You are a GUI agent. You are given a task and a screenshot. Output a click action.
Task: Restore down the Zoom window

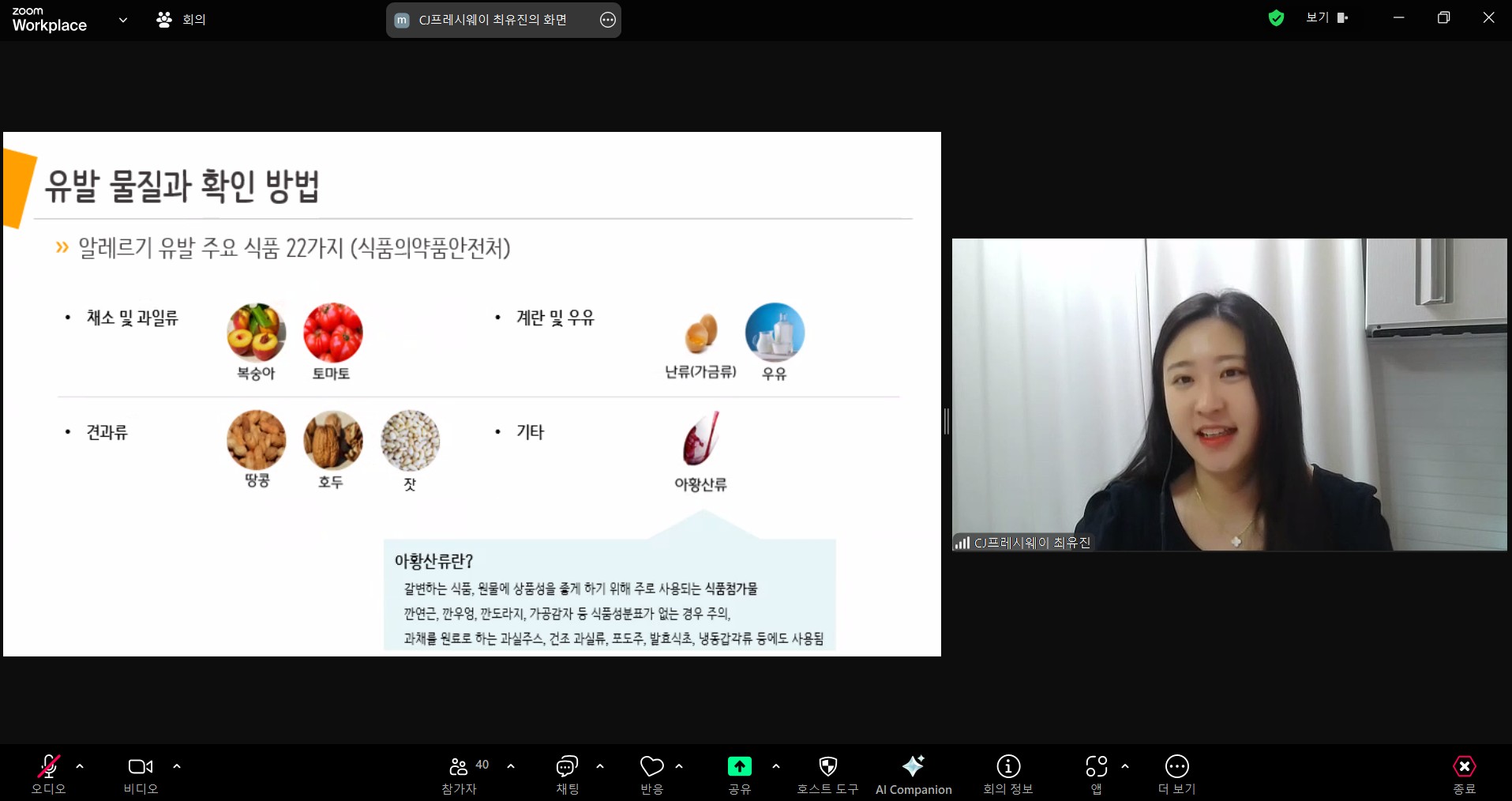[1444, 17]
